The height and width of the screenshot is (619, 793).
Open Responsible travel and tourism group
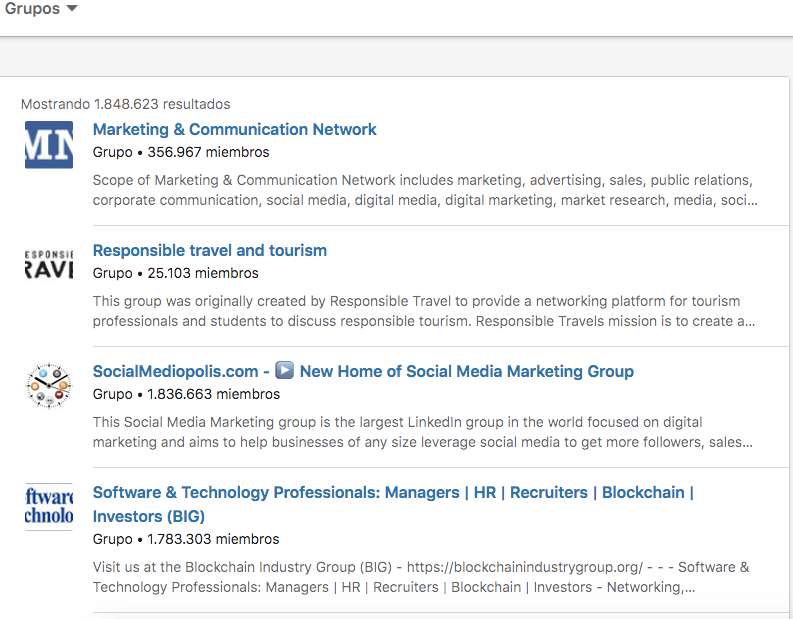(209, 250)
